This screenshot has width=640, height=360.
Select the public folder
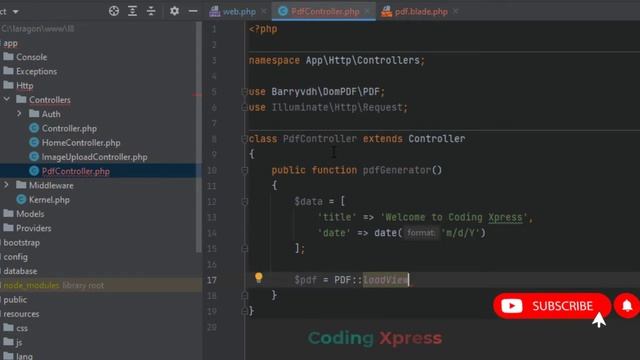15,300
